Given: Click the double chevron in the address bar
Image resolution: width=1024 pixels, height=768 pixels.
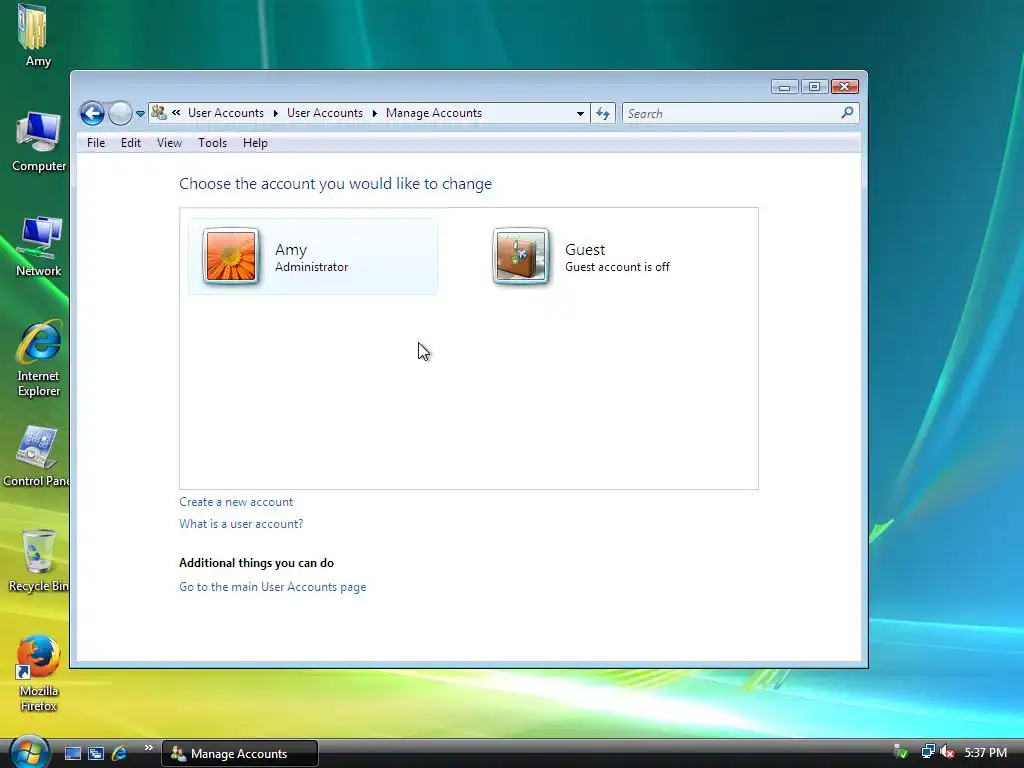Looking at the screenshot, I should 176,113.
